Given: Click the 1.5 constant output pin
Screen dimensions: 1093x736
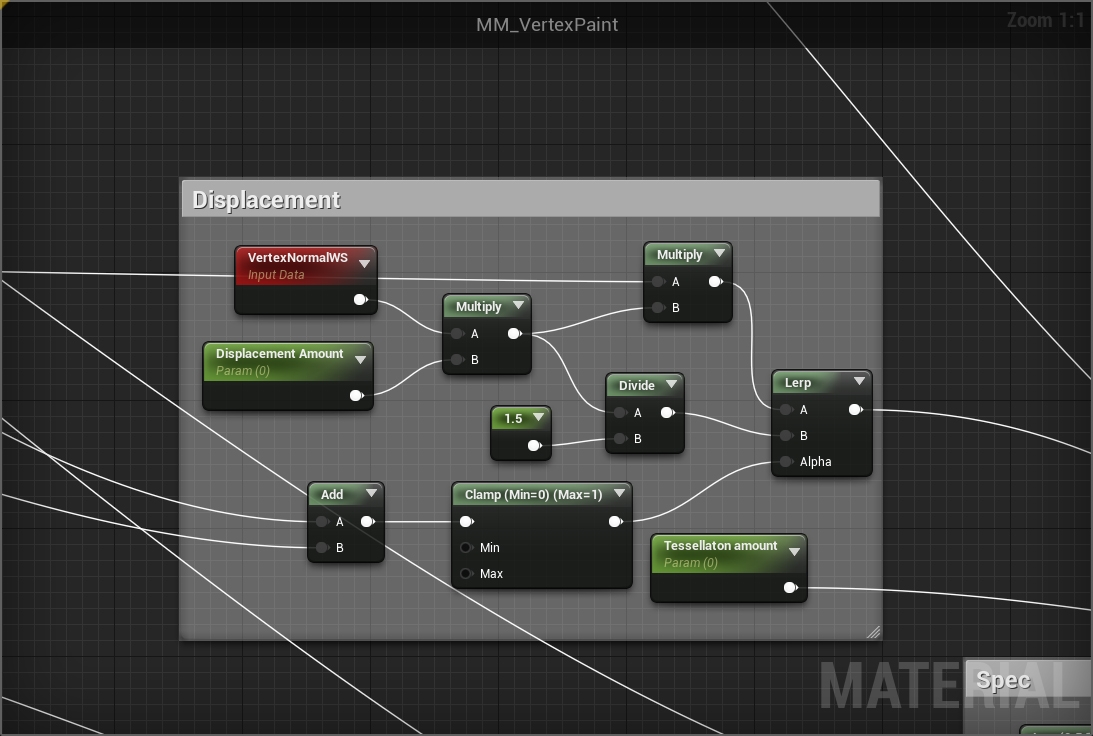Looking at the screenshot, I should tap(535, 445).
